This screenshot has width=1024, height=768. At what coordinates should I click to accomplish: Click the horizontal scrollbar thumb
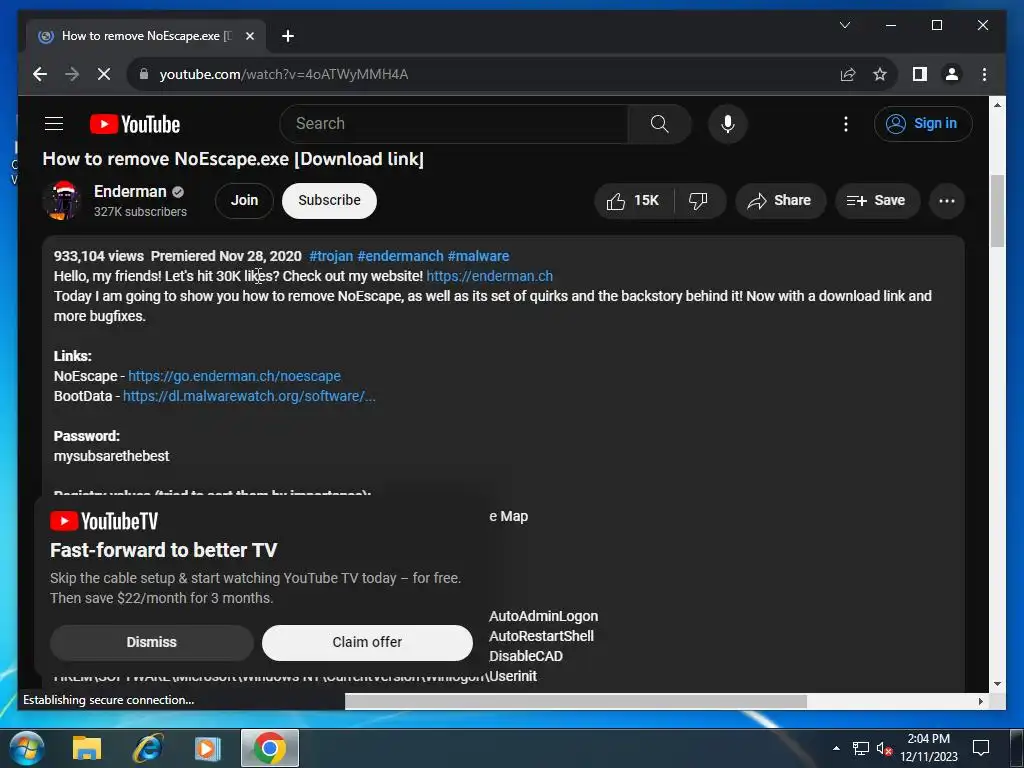[576, 701]
